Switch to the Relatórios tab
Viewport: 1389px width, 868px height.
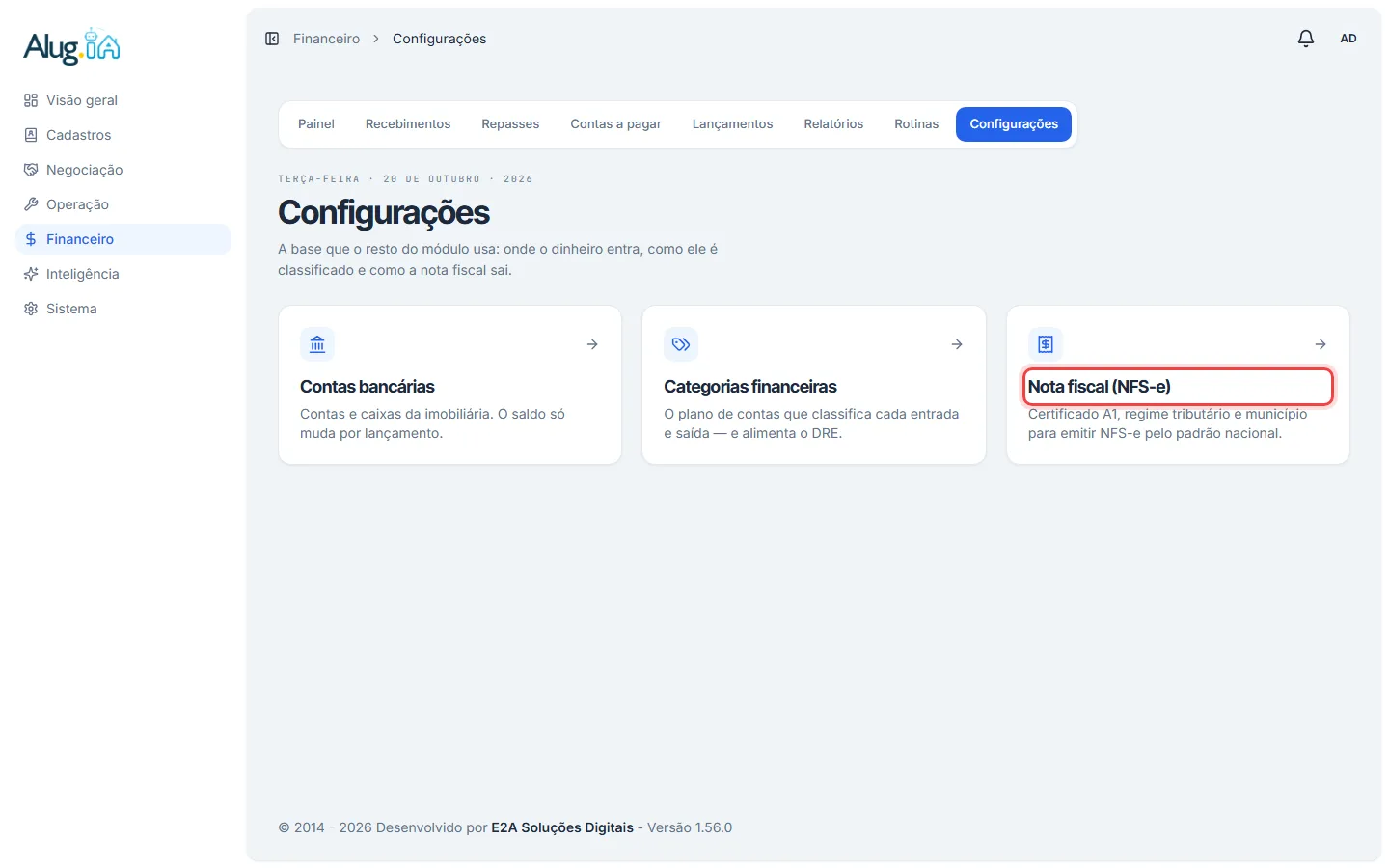coord(833,124)
